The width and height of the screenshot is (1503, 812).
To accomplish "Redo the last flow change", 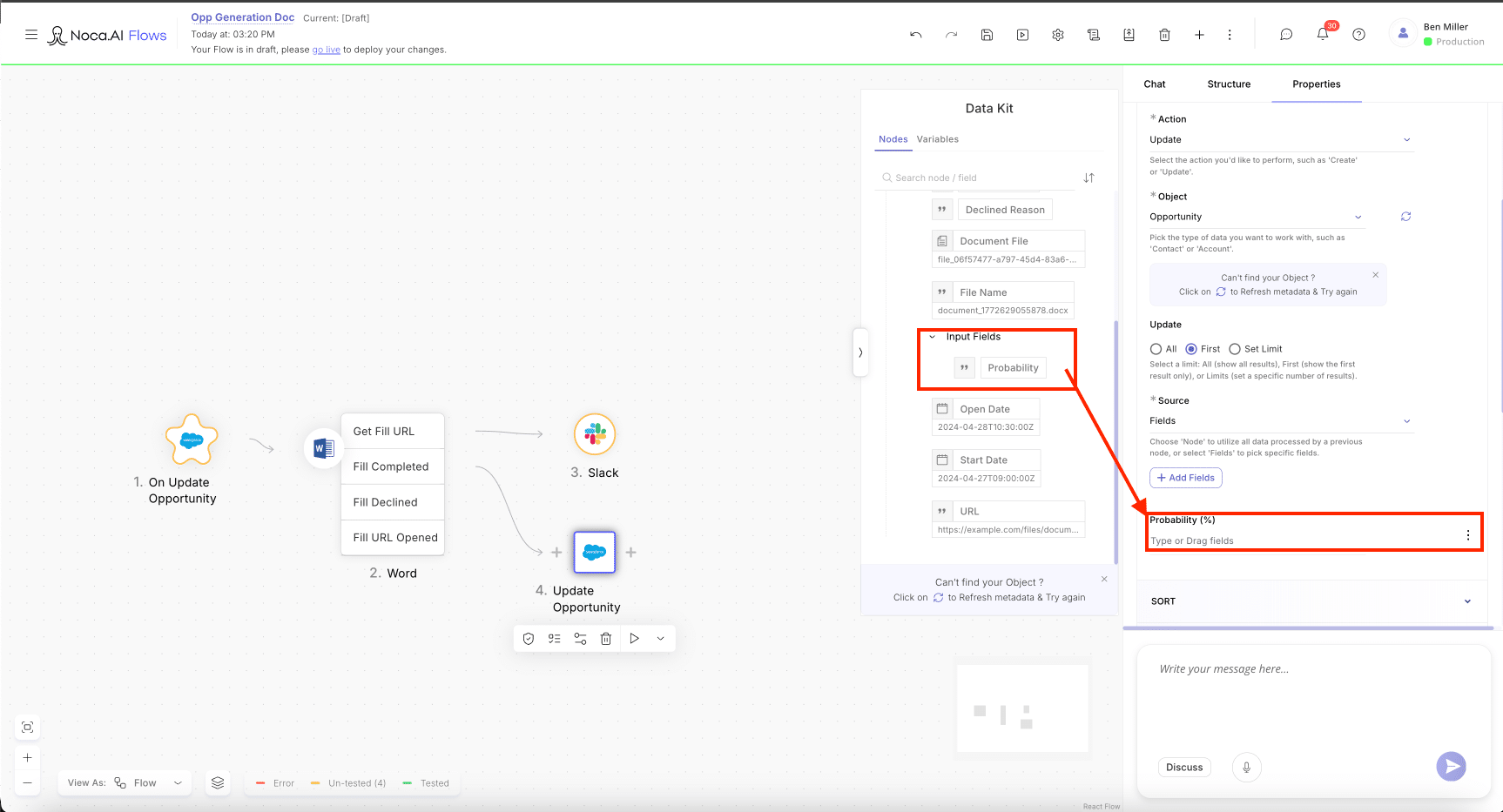I will coord(951,35).
